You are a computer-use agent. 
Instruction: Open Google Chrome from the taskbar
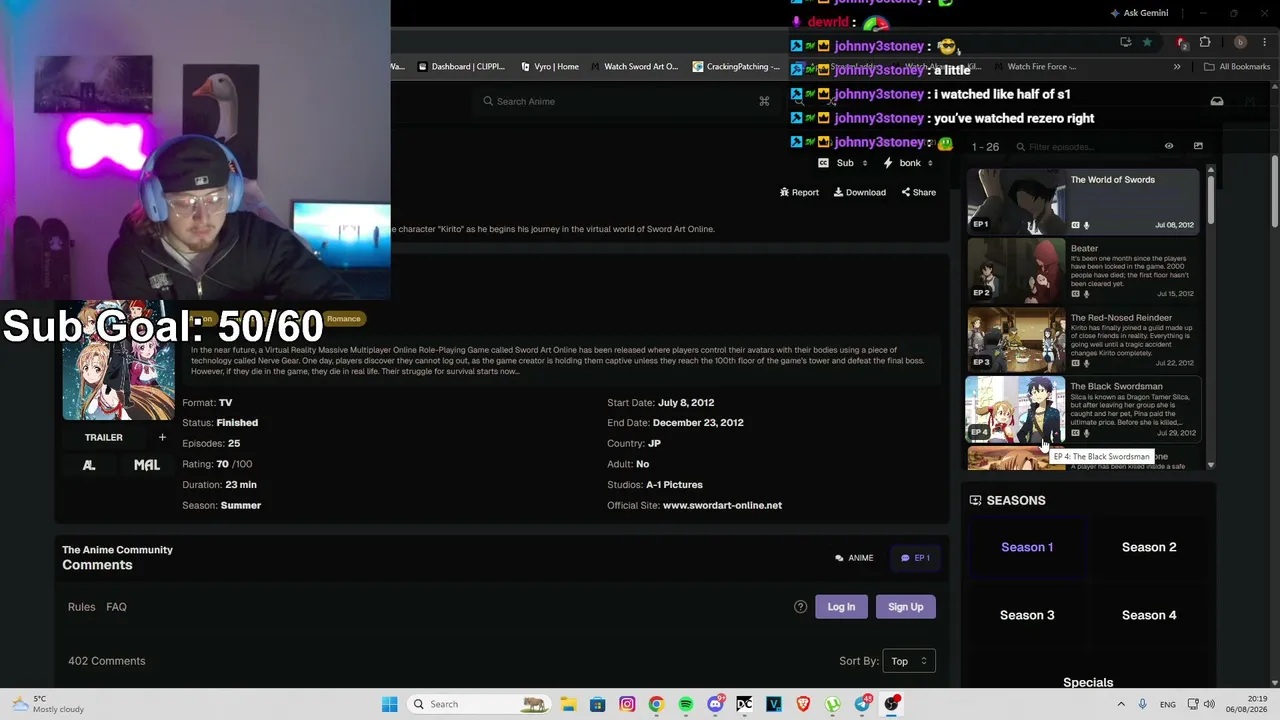click(656, 704)
